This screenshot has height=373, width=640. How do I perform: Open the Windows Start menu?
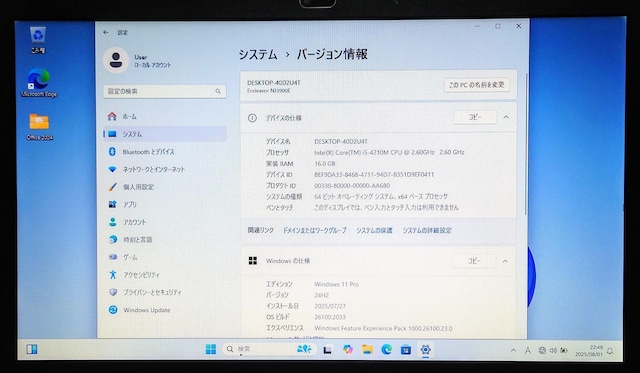pyautogui.click(x=211, y=349)
